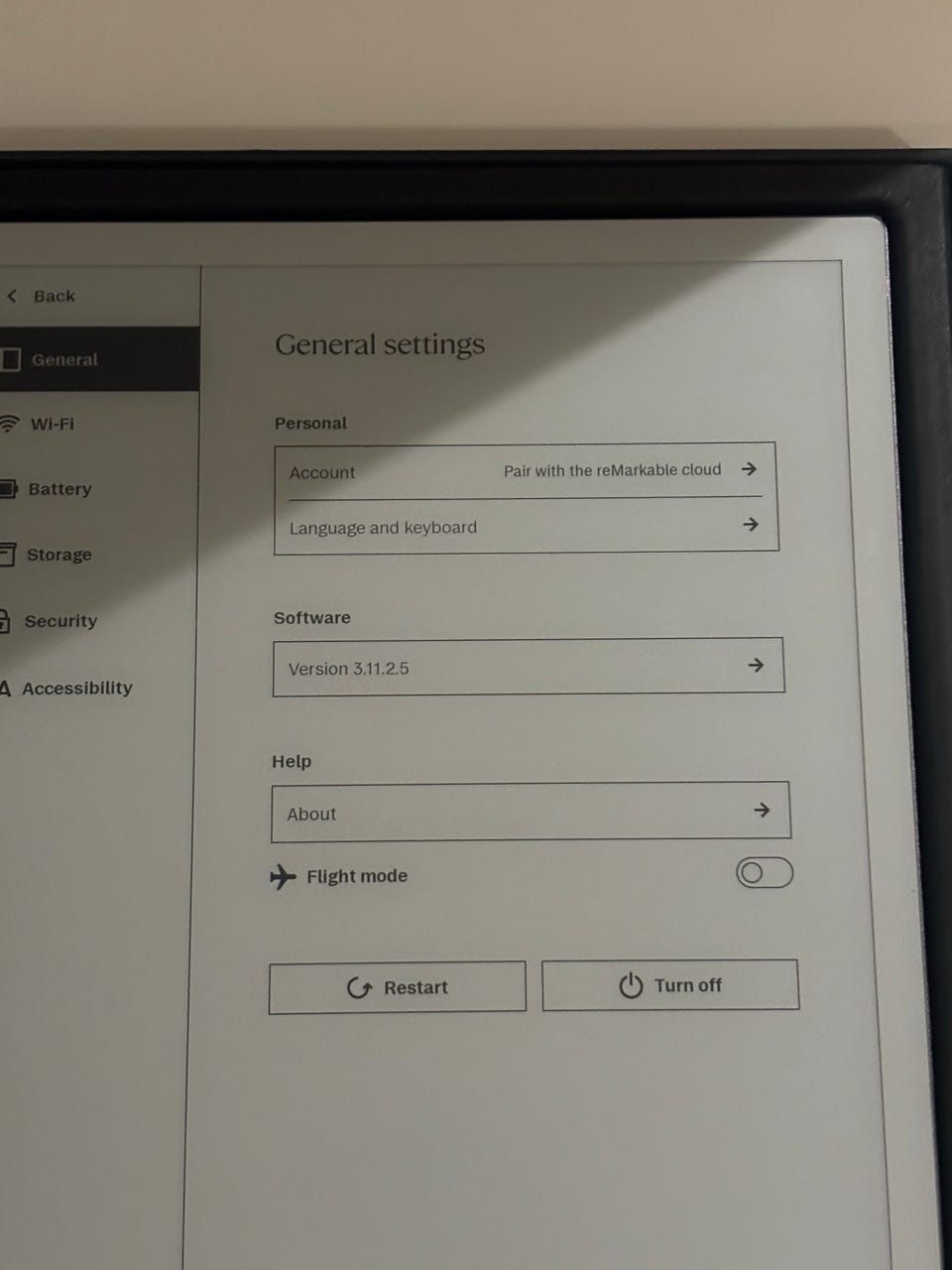Click the Wi-Fi signal icon
Viewport: 952px width, 1270px height.
9,424
